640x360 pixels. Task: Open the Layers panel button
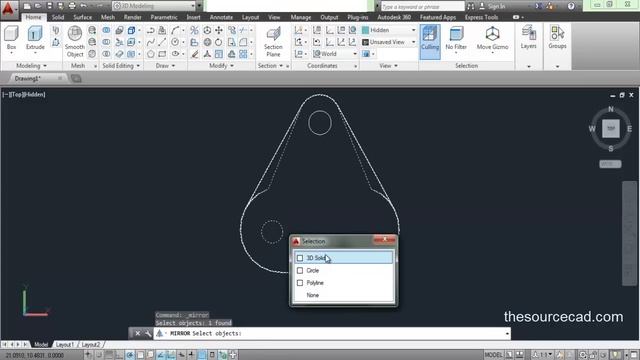[x=529, y=37]
